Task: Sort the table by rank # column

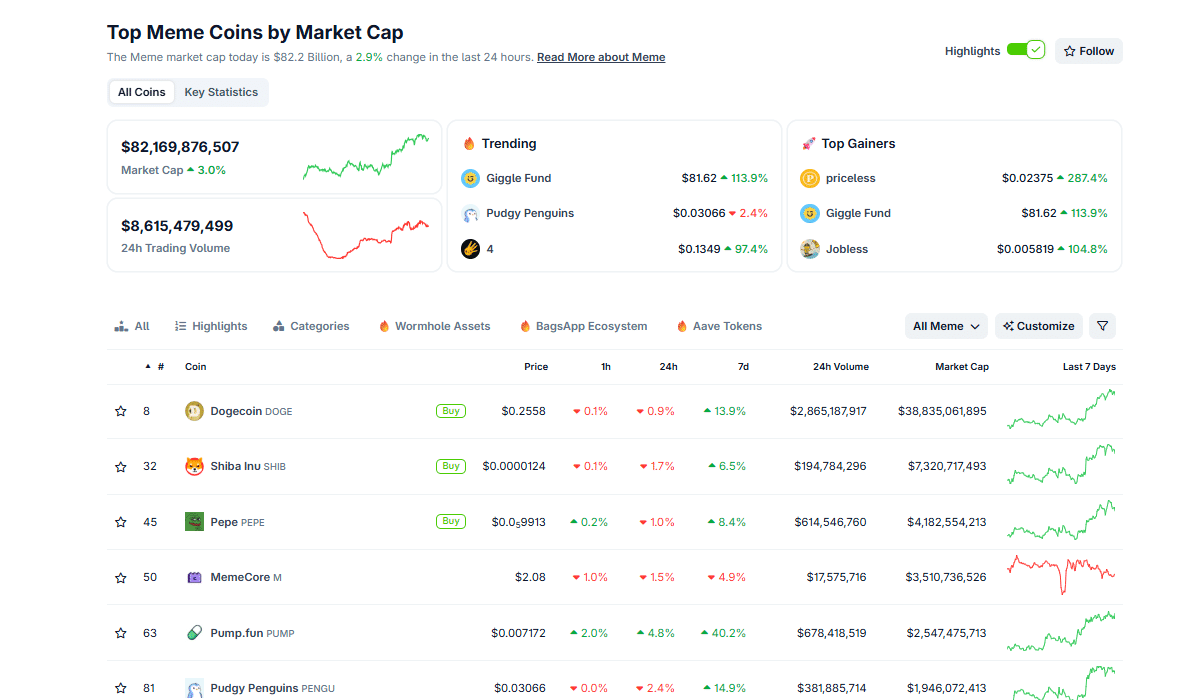Action: coord(160,367)
